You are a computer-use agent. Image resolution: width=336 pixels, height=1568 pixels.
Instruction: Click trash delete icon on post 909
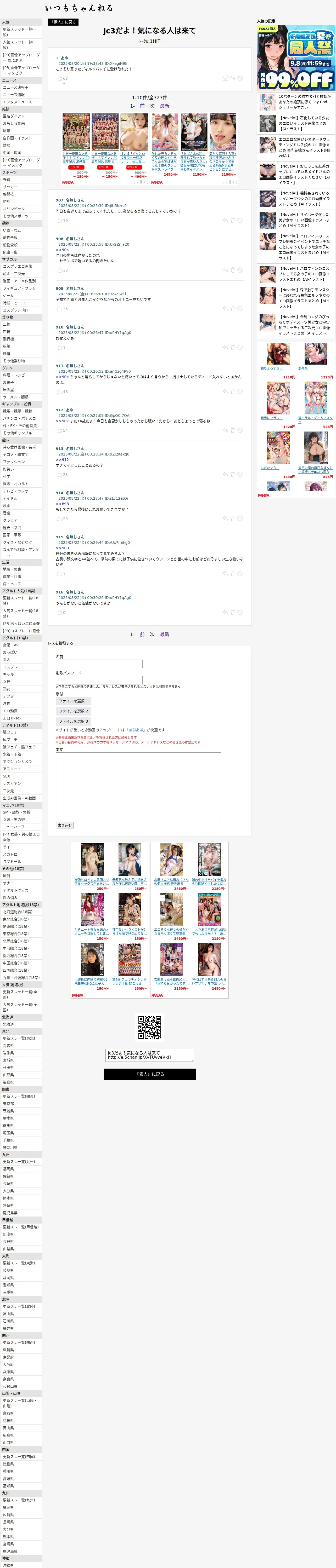(x=232, y=309)
